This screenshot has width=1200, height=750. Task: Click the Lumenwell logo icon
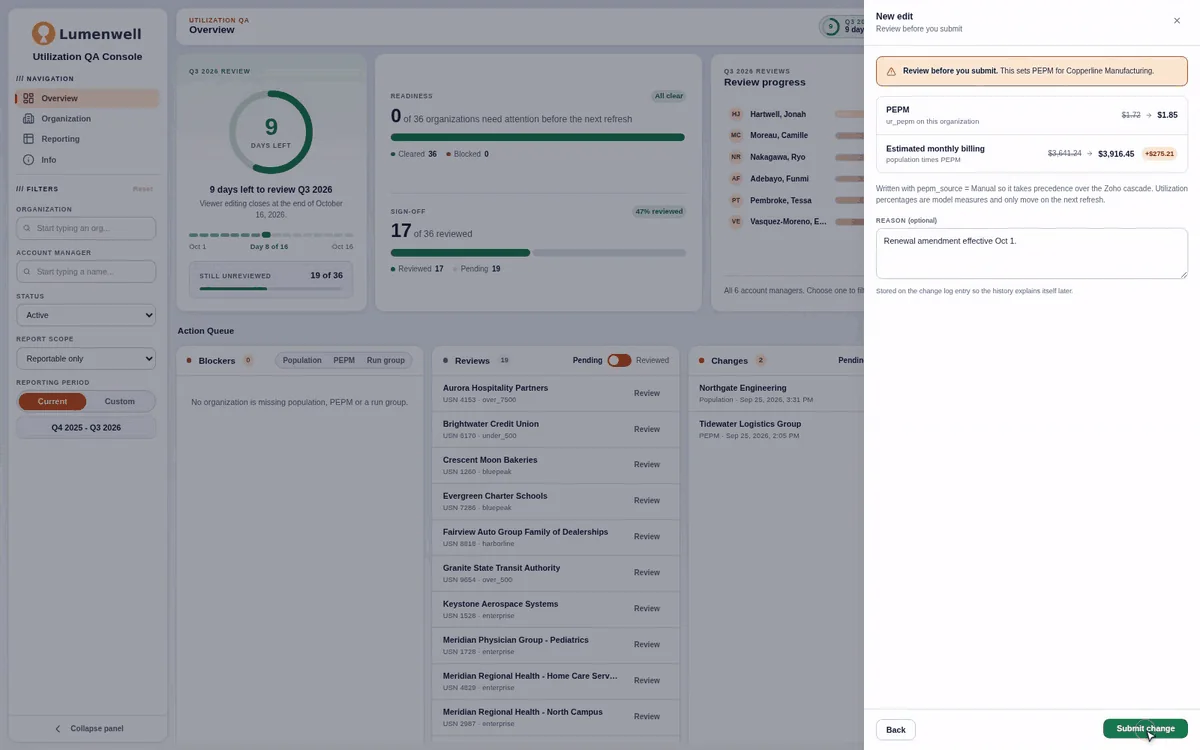[x=43, y=34]
